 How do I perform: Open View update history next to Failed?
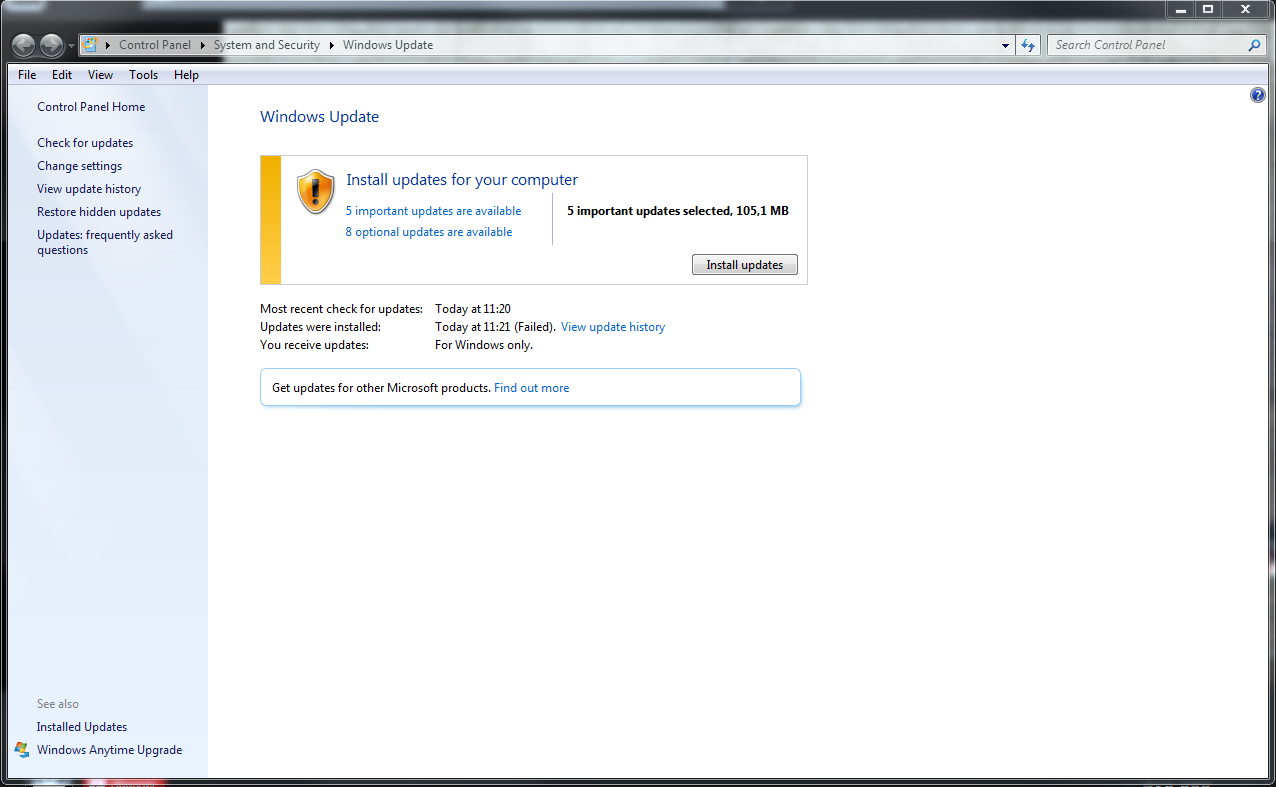click(x=613, y=327)
